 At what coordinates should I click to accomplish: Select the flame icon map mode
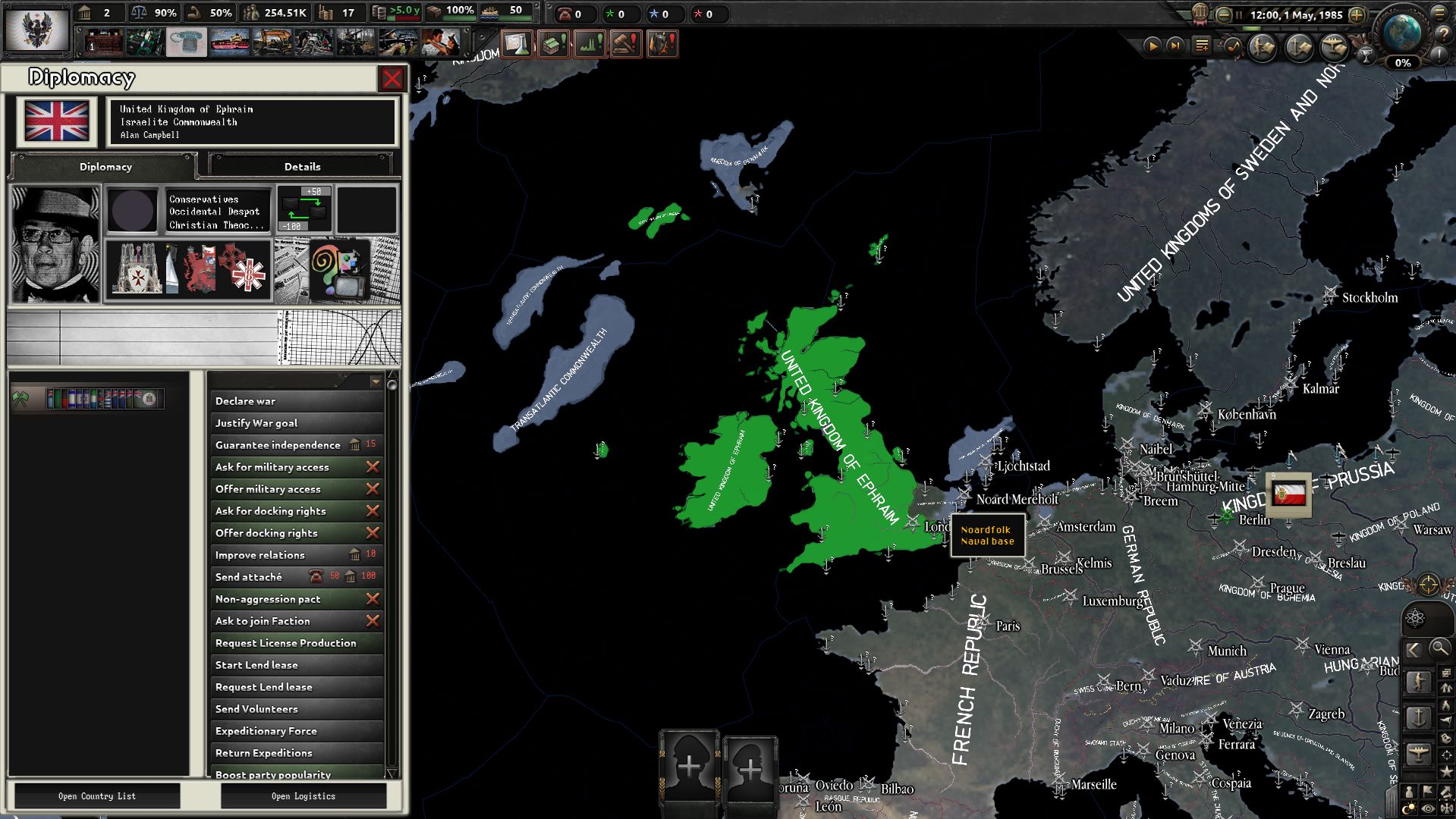coord(1446,706)
